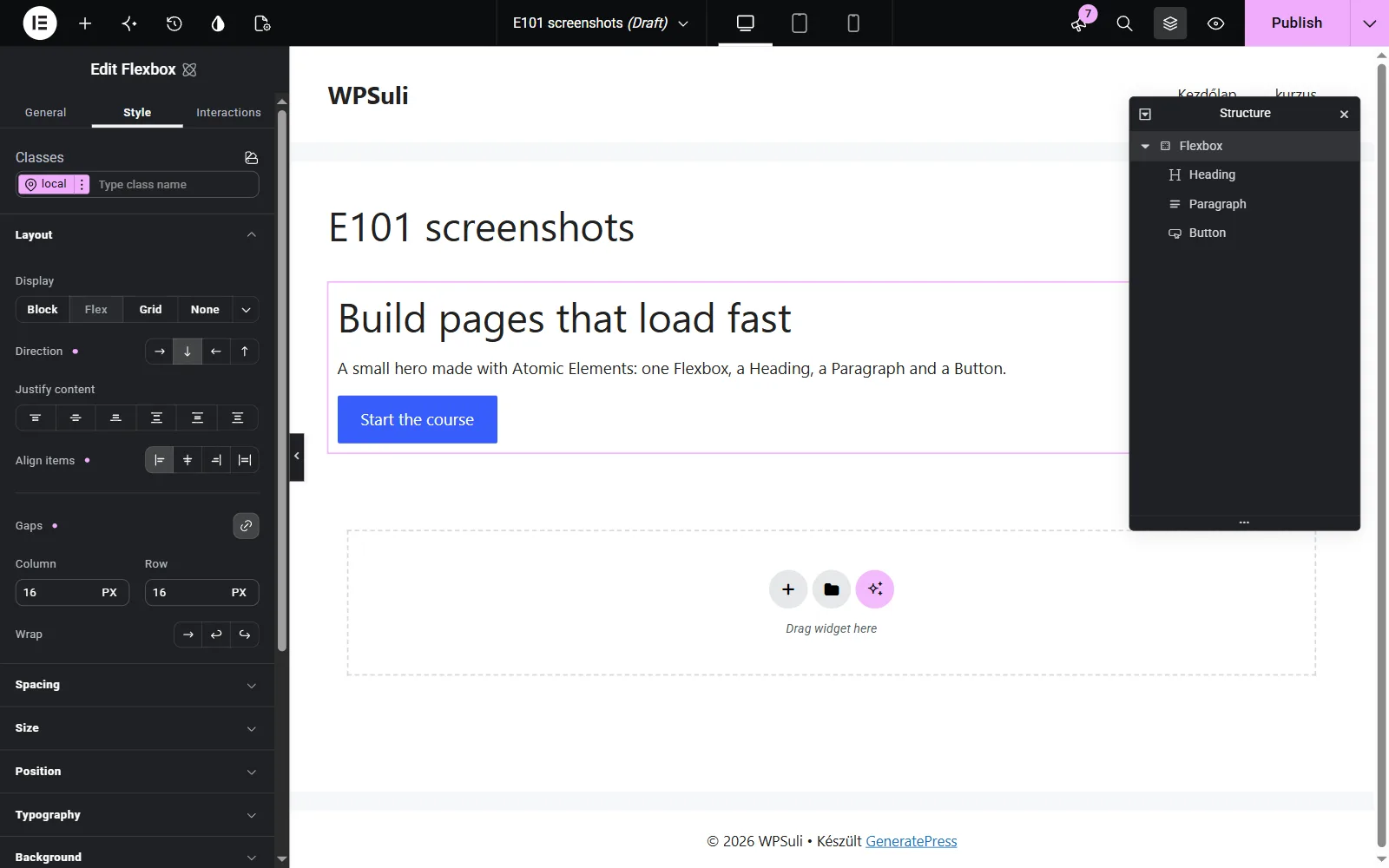Expand the display options dropdown arrow
The height and width of the screenshot is (868, 1389).
246,310
